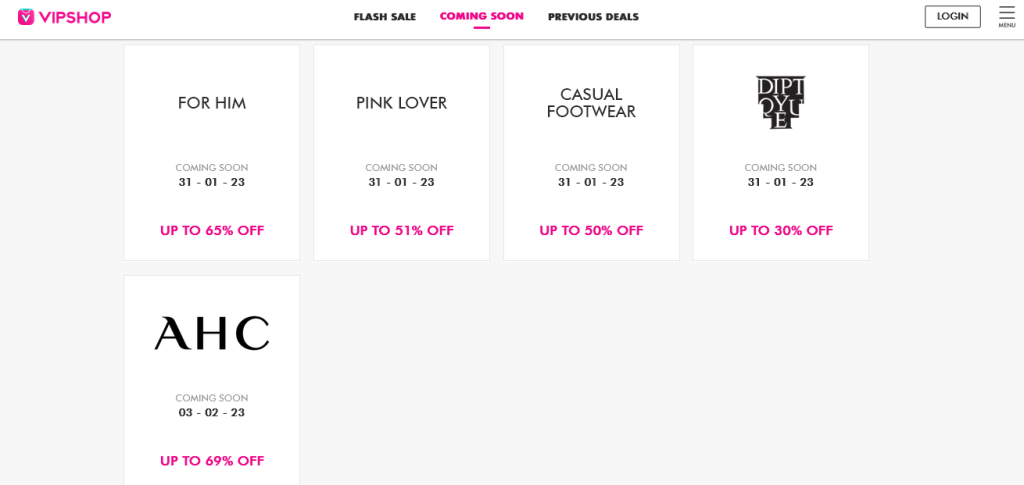The height and width of the screenshot is (485, 1024).
Task: Click the VIPSHOP wordmark text
Action: (76, 17)
